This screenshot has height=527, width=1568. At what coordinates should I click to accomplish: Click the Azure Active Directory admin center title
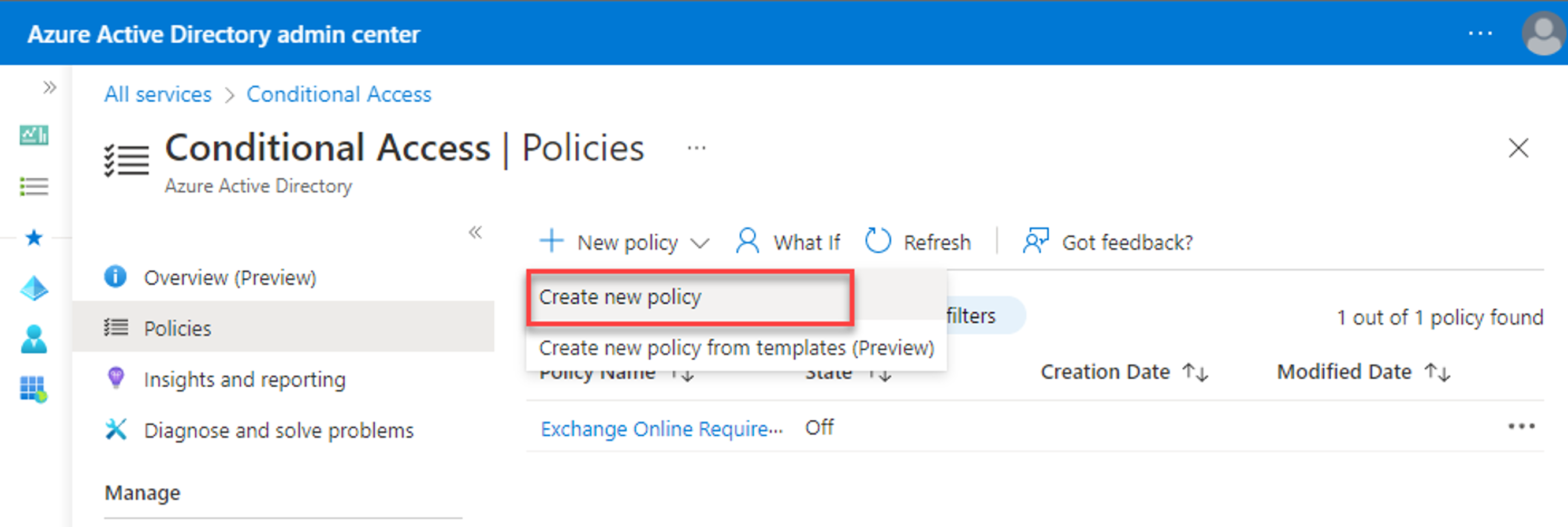point(224,35)
